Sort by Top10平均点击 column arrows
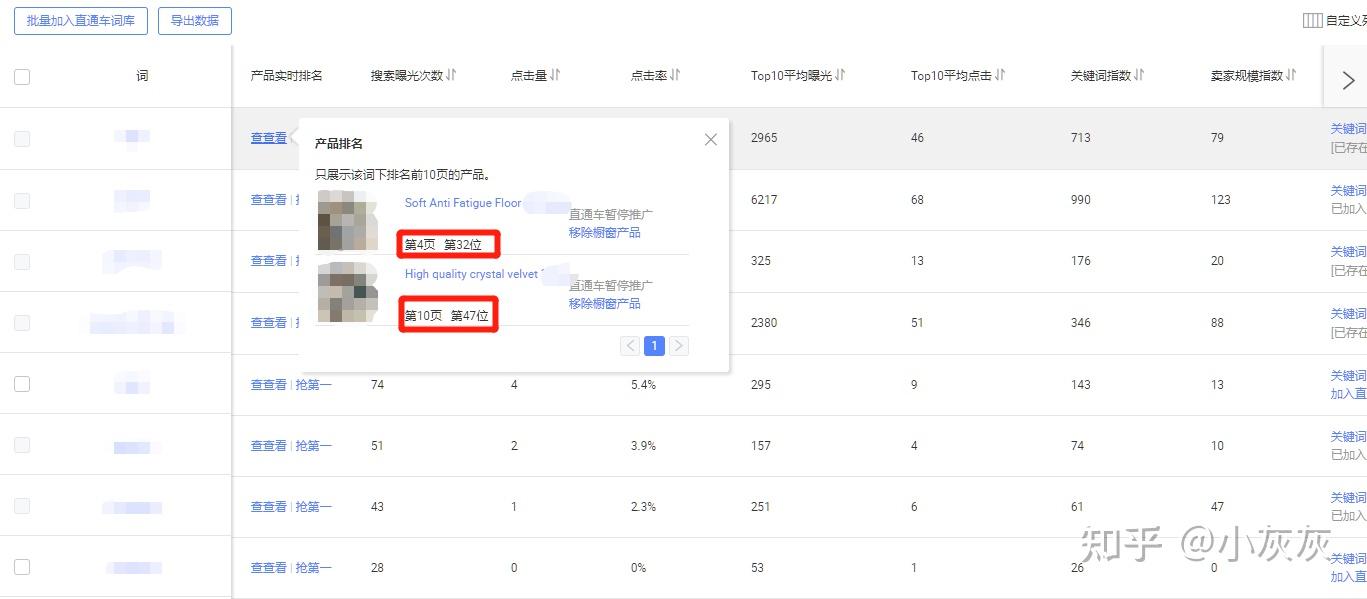This screenshot has width=1367, height=599. pyautogui.click(x=1000, y=75)
